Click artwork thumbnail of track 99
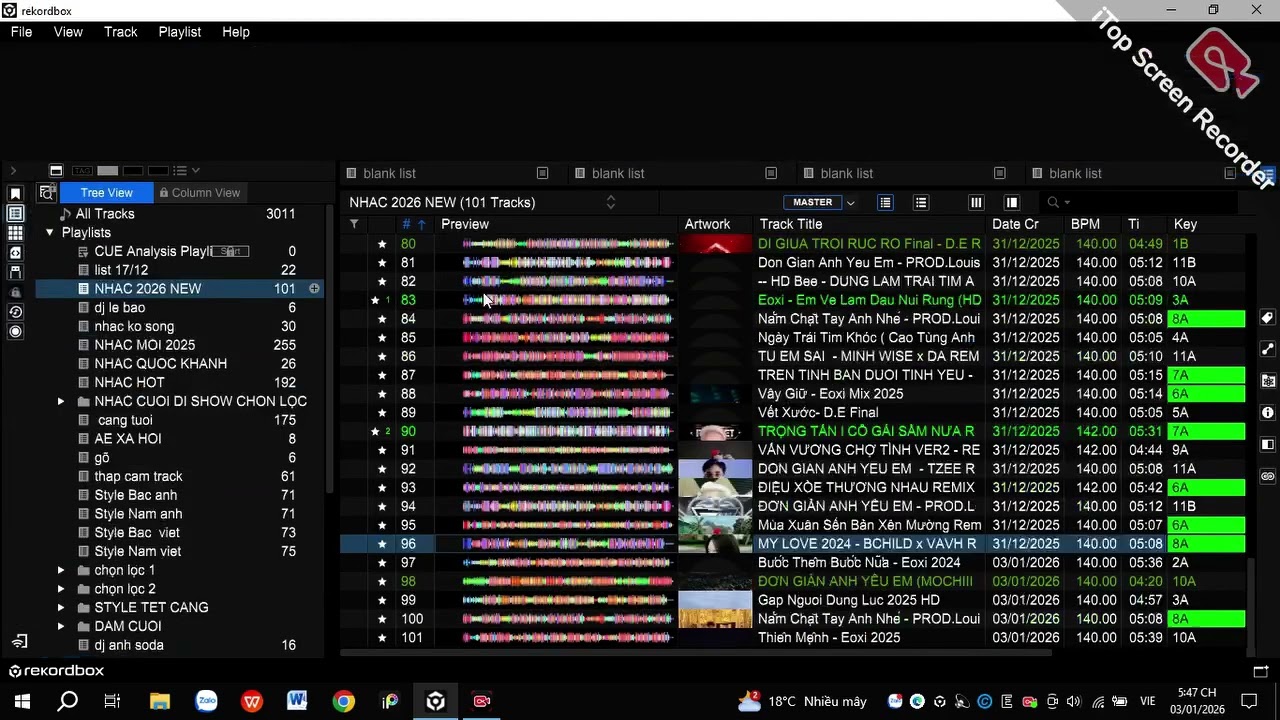The image size is (1280, 720). tap(715, 600)
